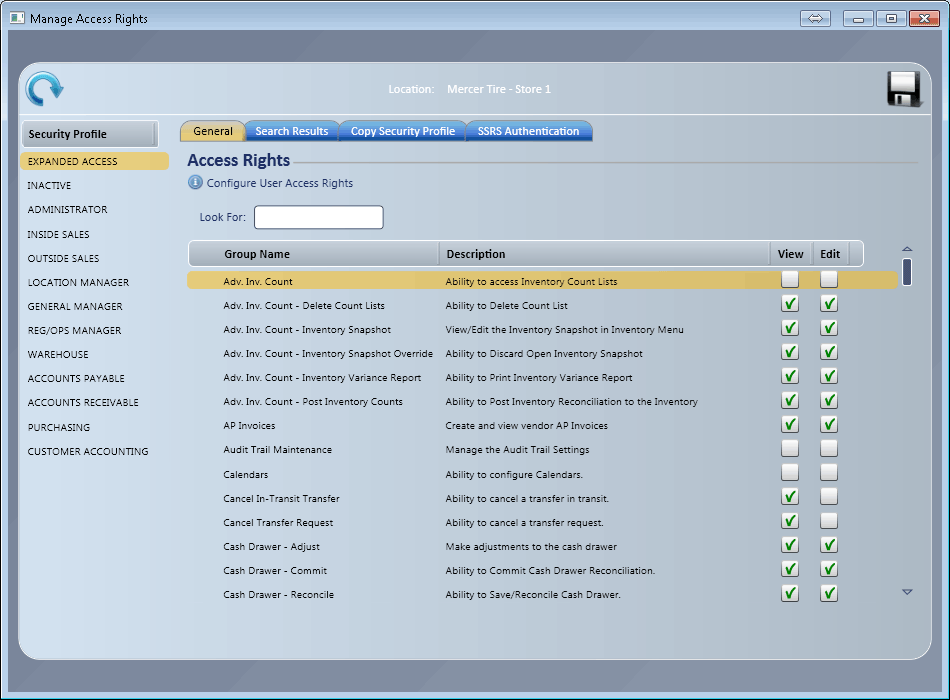This screenshot has width=950, height=700.
Task: Select the ACCOUNTS PAYABLE profile
Action: [76, 379]
